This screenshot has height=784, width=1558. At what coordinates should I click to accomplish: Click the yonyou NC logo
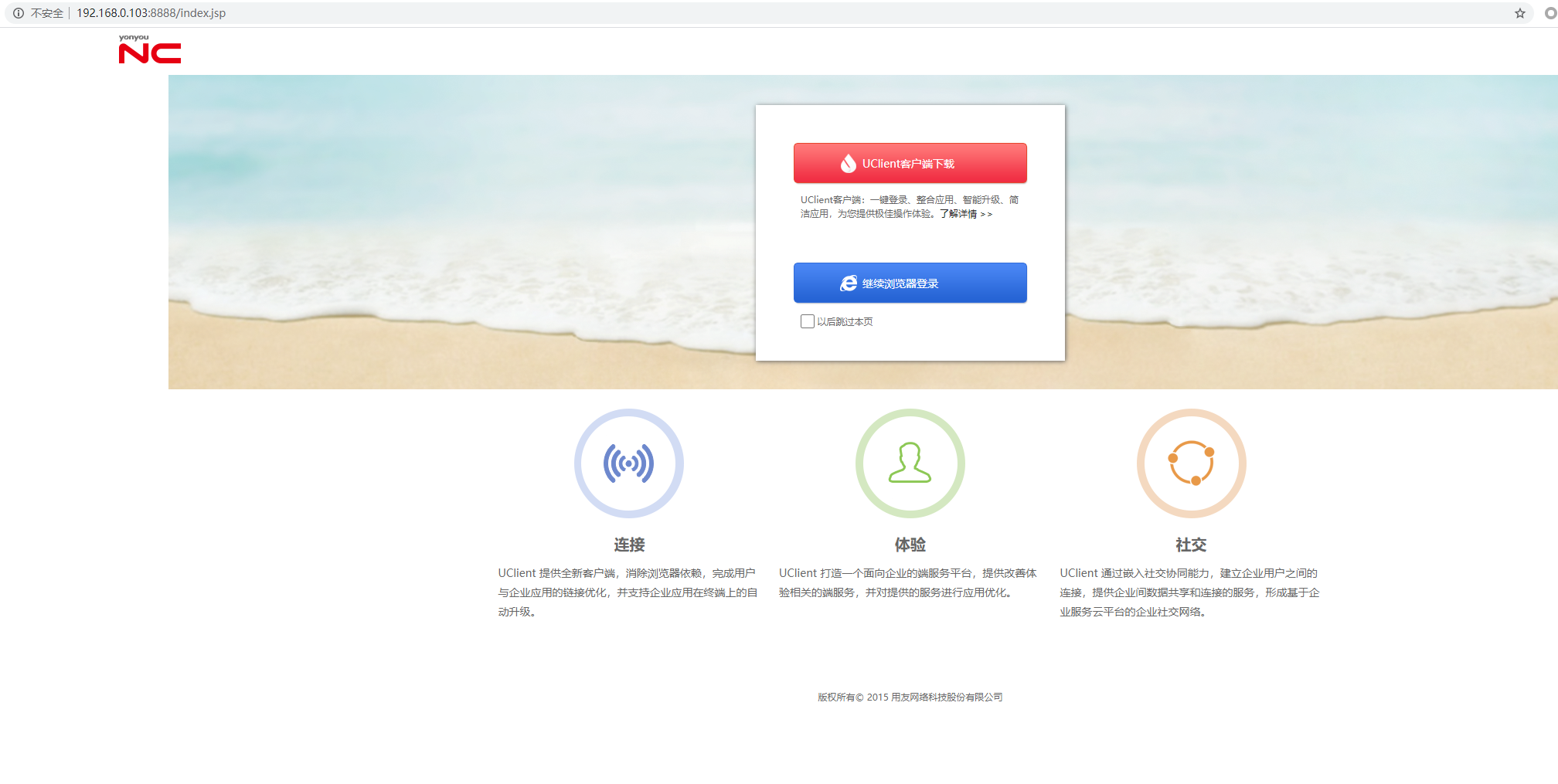click(150, 49)
